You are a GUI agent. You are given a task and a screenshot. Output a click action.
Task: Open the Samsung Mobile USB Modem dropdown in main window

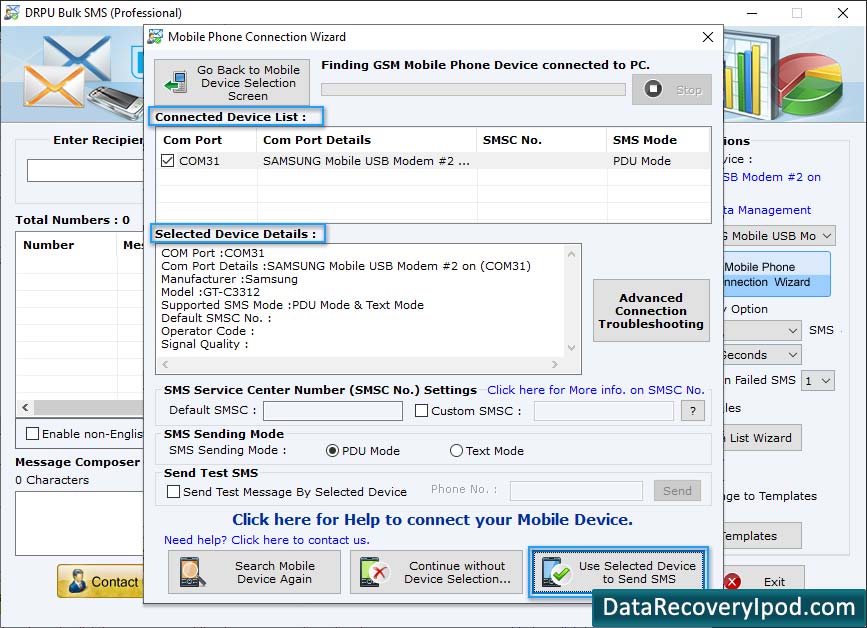click(827, 236)
